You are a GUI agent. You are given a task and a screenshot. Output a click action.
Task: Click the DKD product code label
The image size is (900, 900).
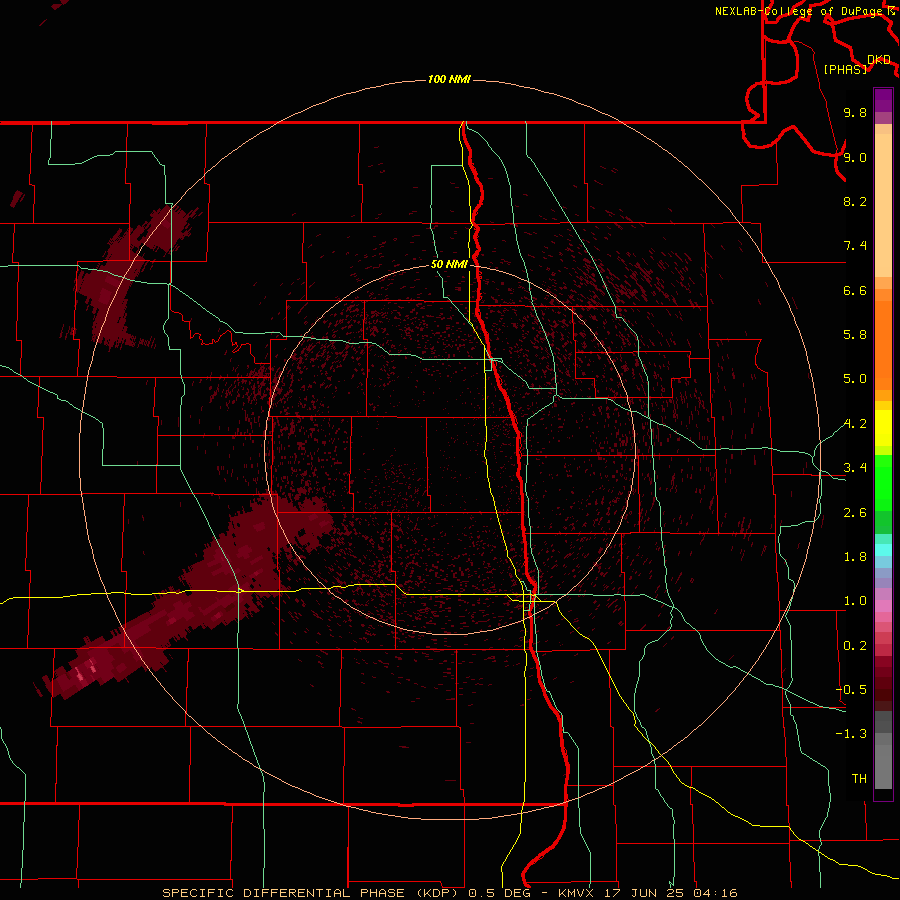(879, 60)
